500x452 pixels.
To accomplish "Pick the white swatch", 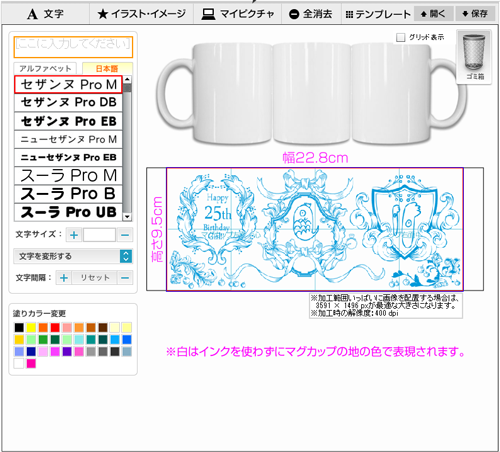I will [19, 363].
